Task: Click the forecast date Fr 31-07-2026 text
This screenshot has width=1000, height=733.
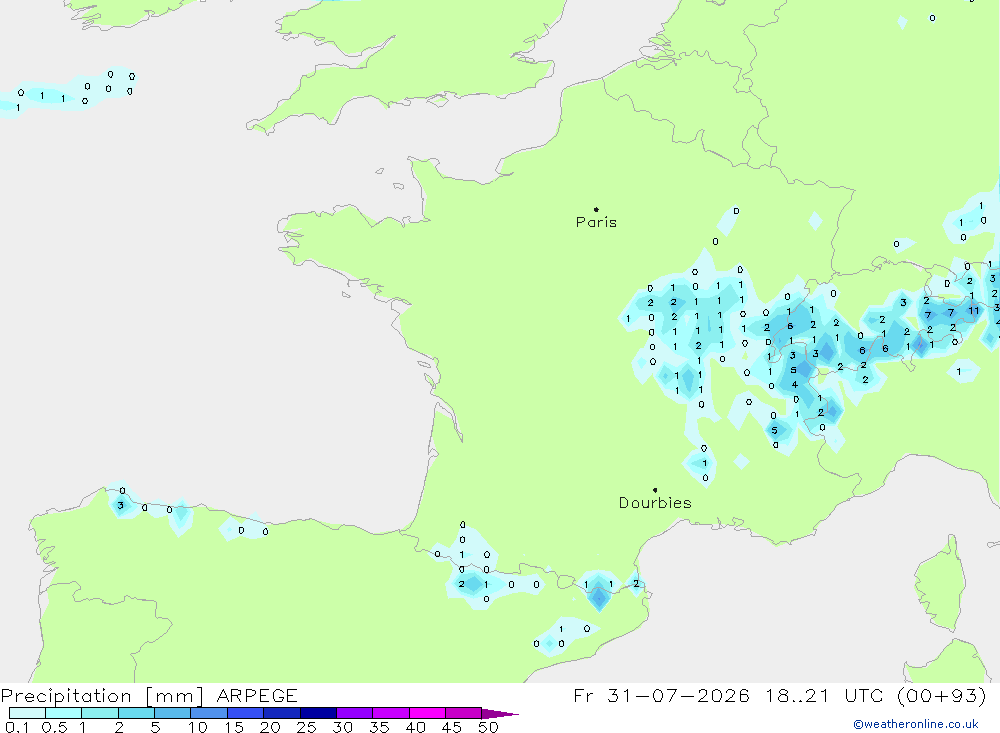Action: point(661,695)
